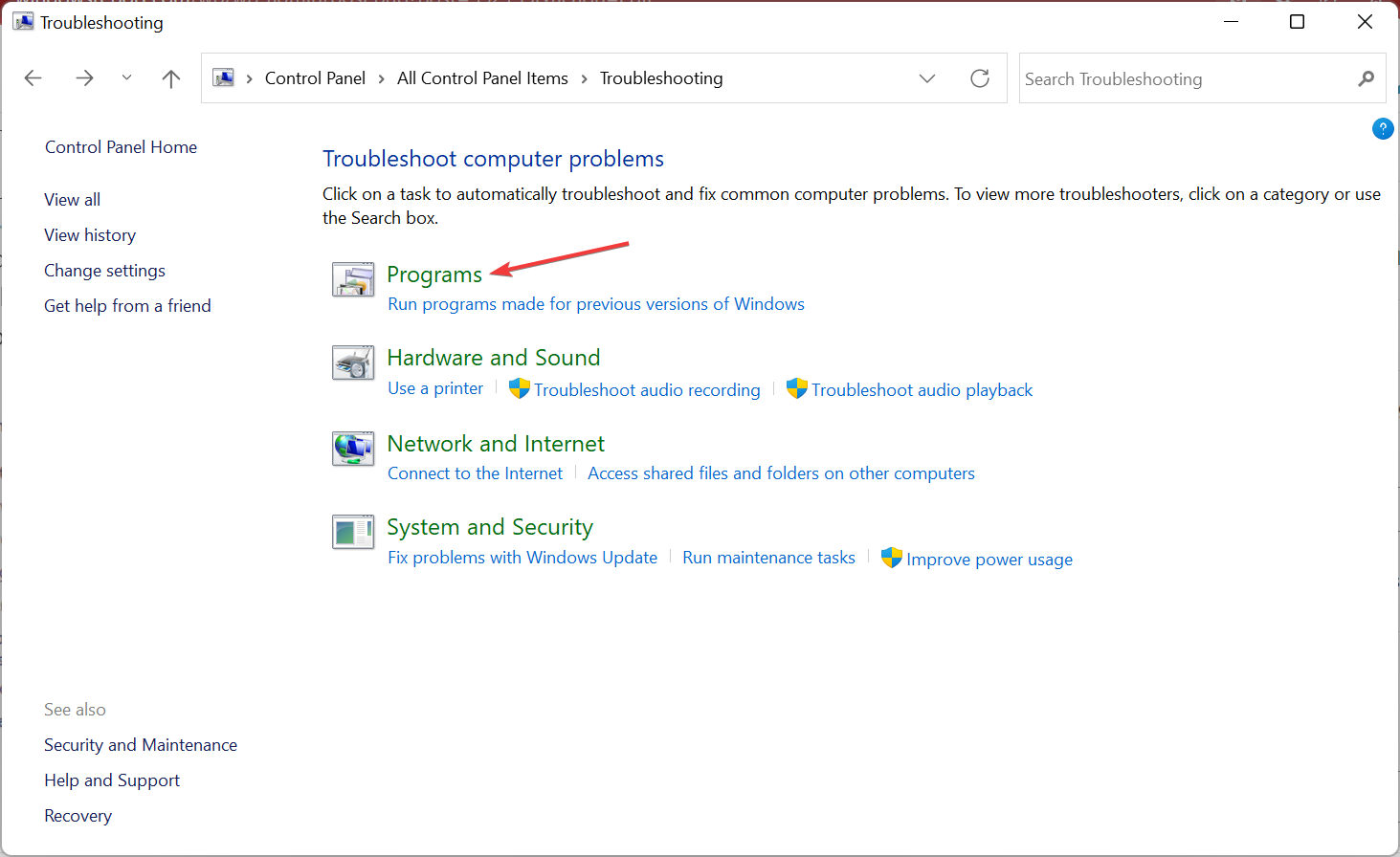Go to Control Panel Home
The image size is (1400, 857).
[121, 147]
